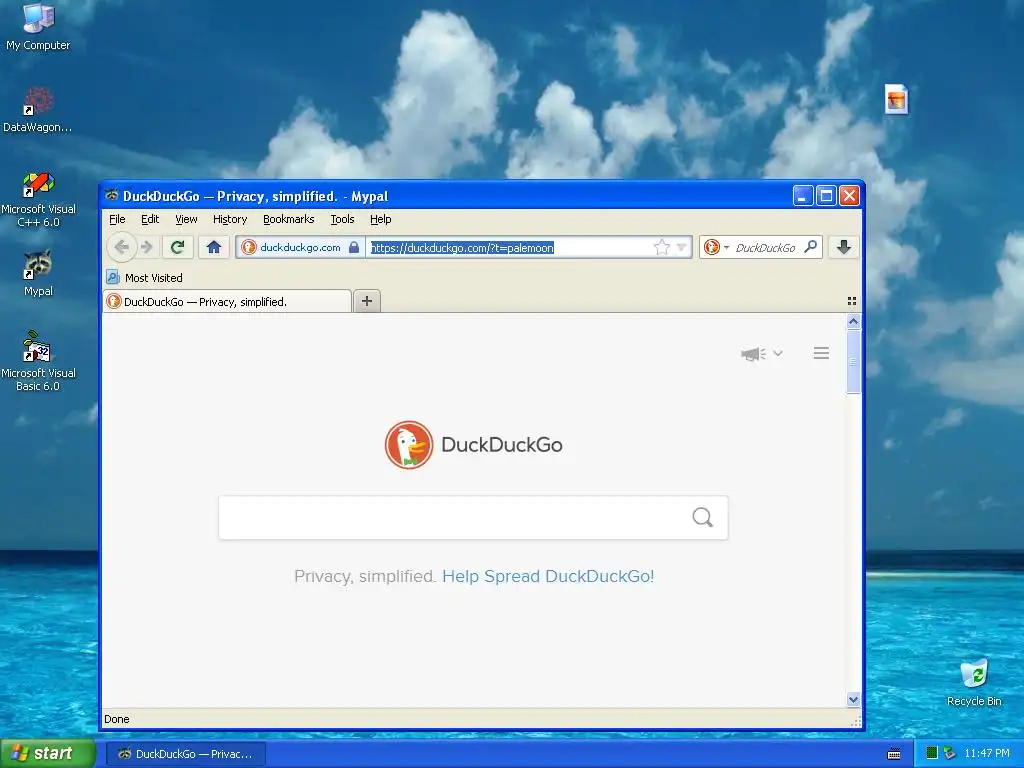The width and height of the screenshot is (1024, 768).
Task: Click the highlighted URL in the address bar
Action: coord(462,248)
